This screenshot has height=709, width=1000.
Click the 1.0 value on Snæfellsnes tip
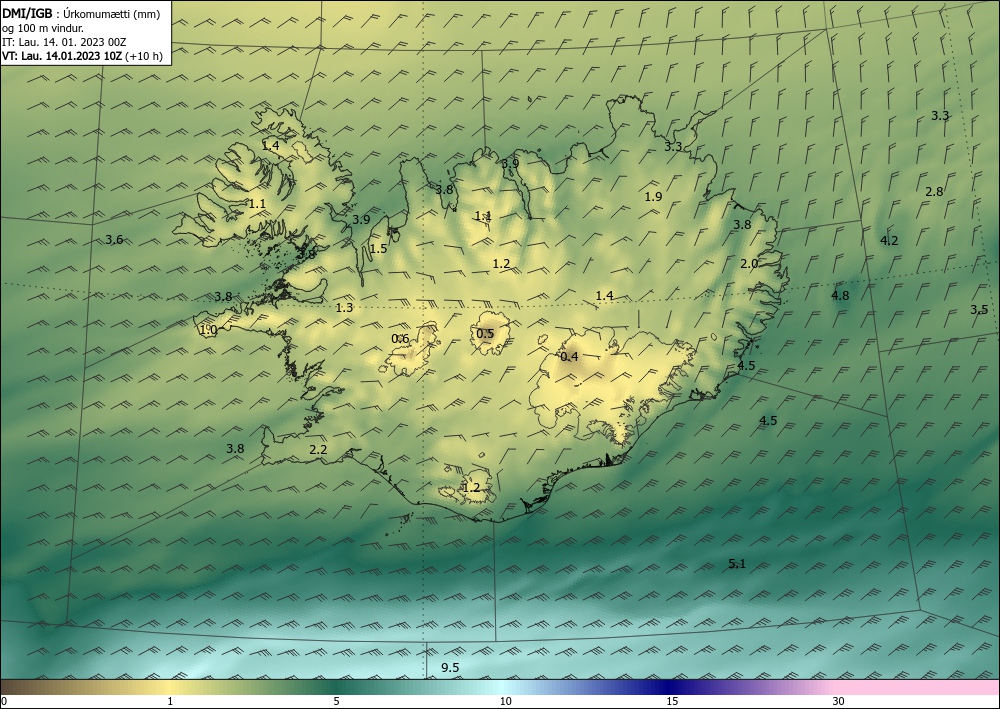(209, 330)
